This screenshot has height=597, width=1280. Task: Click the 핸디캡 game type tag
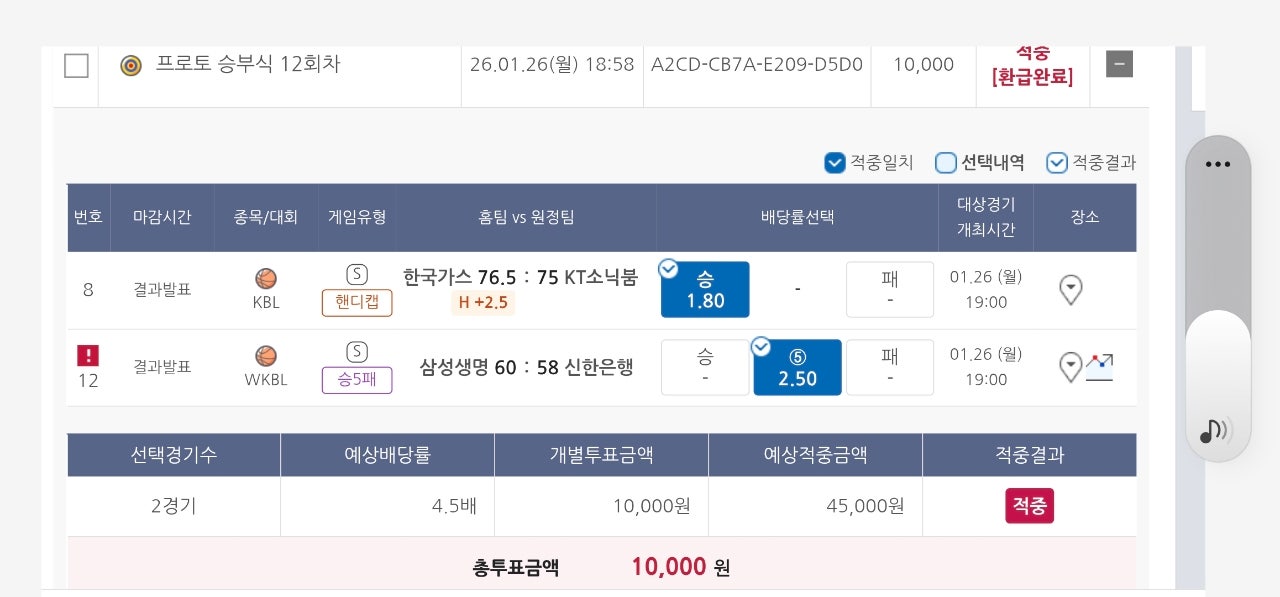(357, 303)
